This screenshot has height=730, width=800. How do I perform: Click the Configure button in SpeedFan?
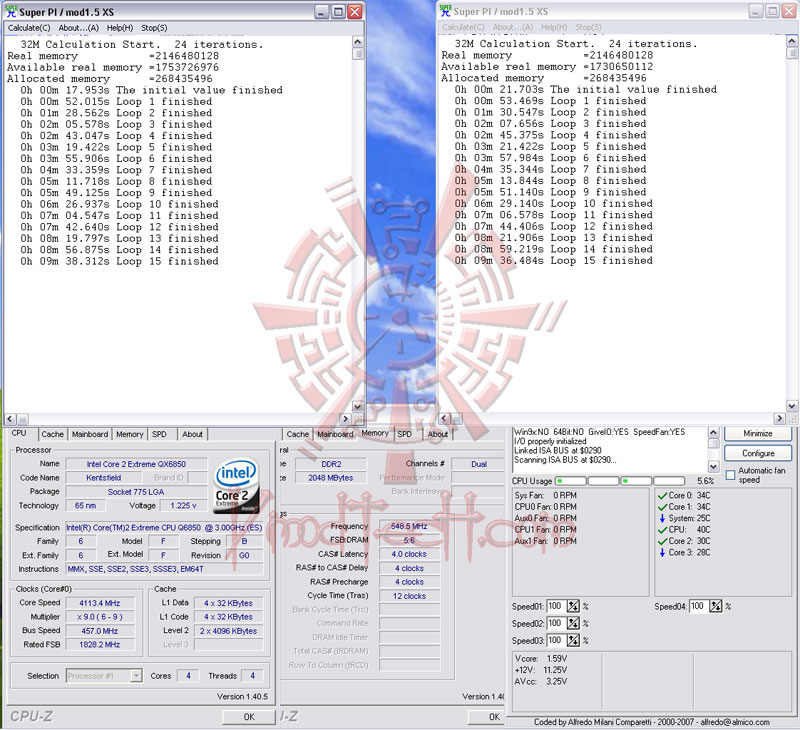tap(758, 453)
